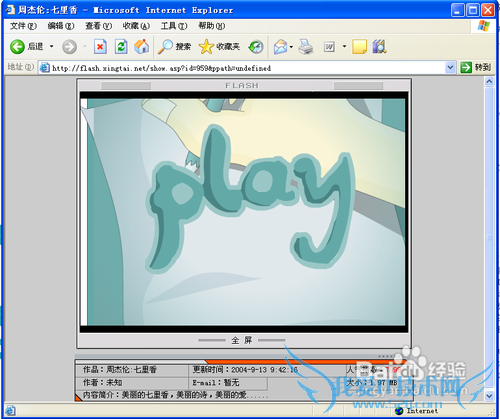This screenshot has width=500, height=419.
Task: Click the FLASH header label
Action: 242,86
